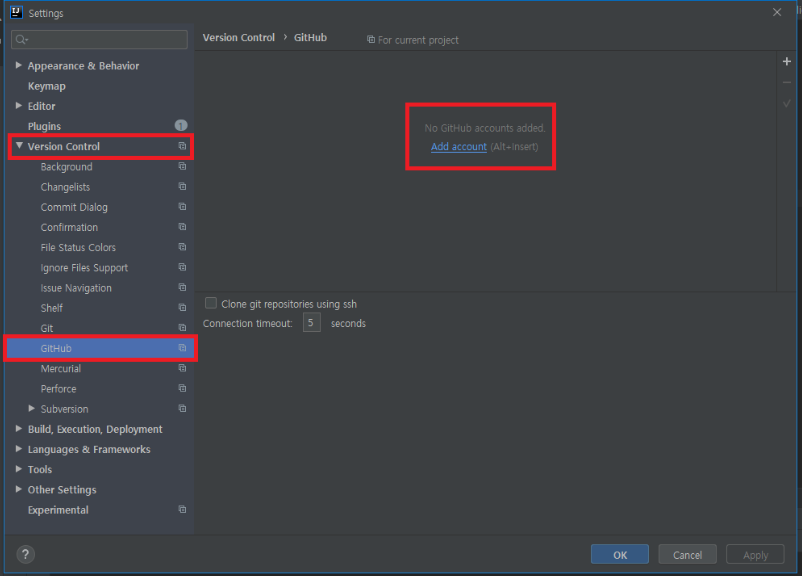Click project-level icon beside Changelists
This screenshot has width=802, height=576.
pyautogui.click(x=182, y=186)
